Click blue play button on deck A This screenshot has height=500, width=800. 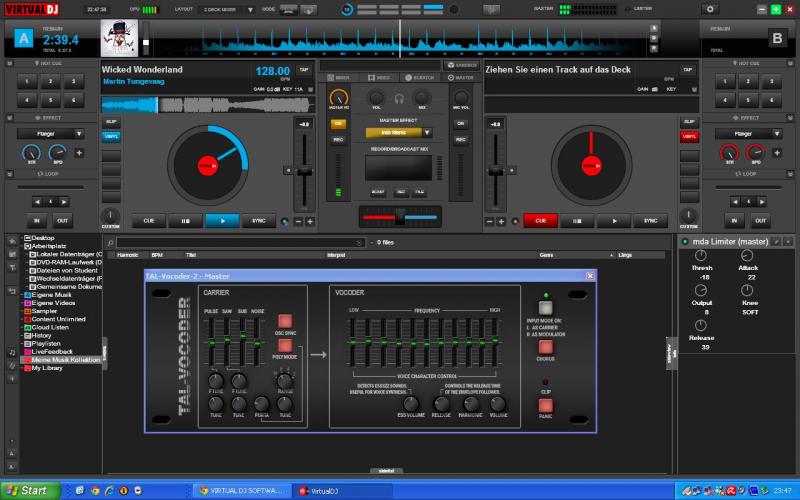click(222, 221)
